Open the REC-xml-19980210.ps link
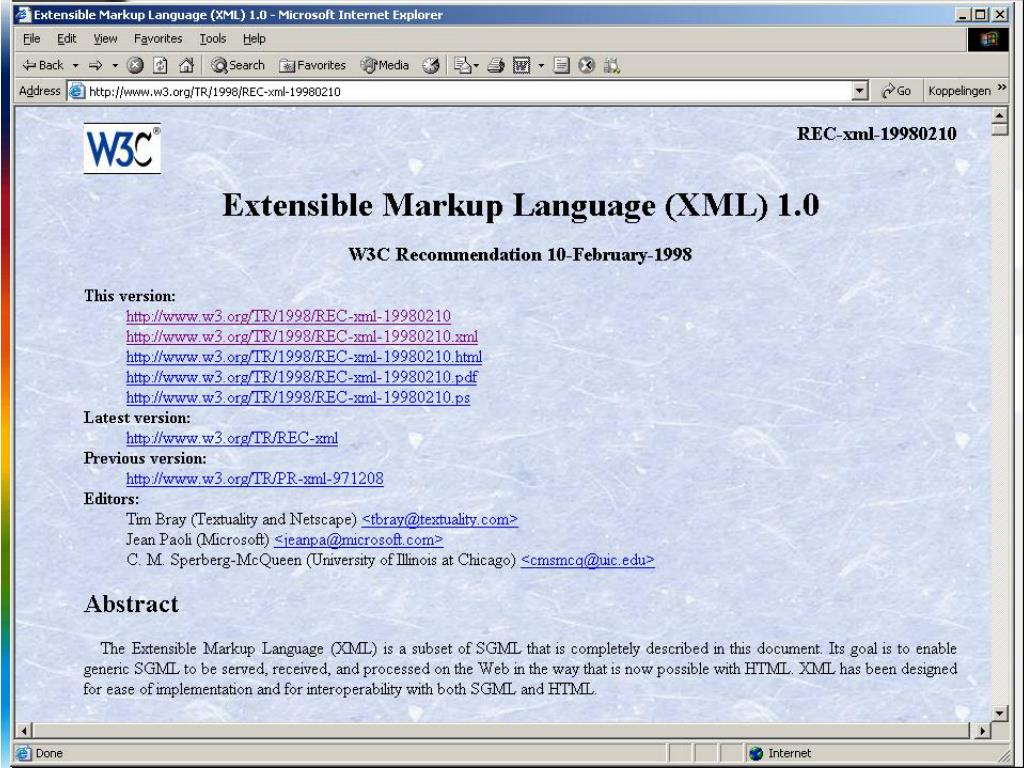1024x768 pixels. (298, 397)
